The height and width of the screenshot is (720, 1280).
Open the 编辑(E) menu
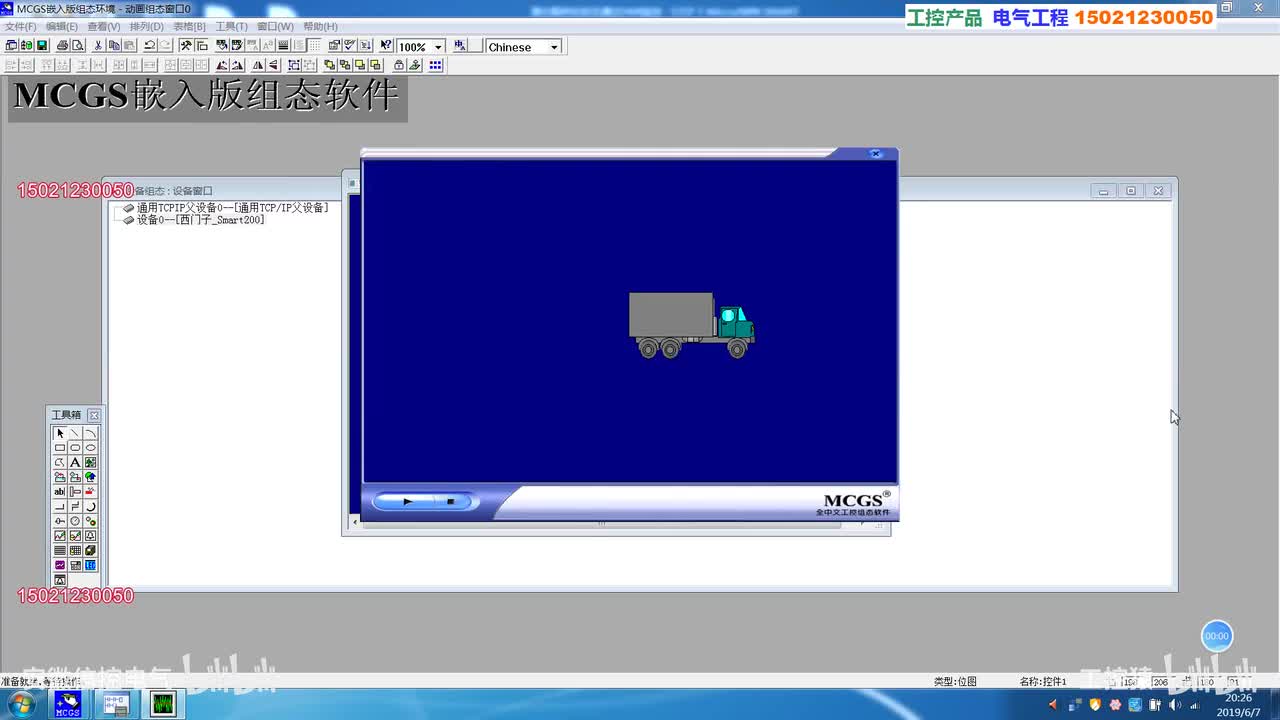(62, 27)
